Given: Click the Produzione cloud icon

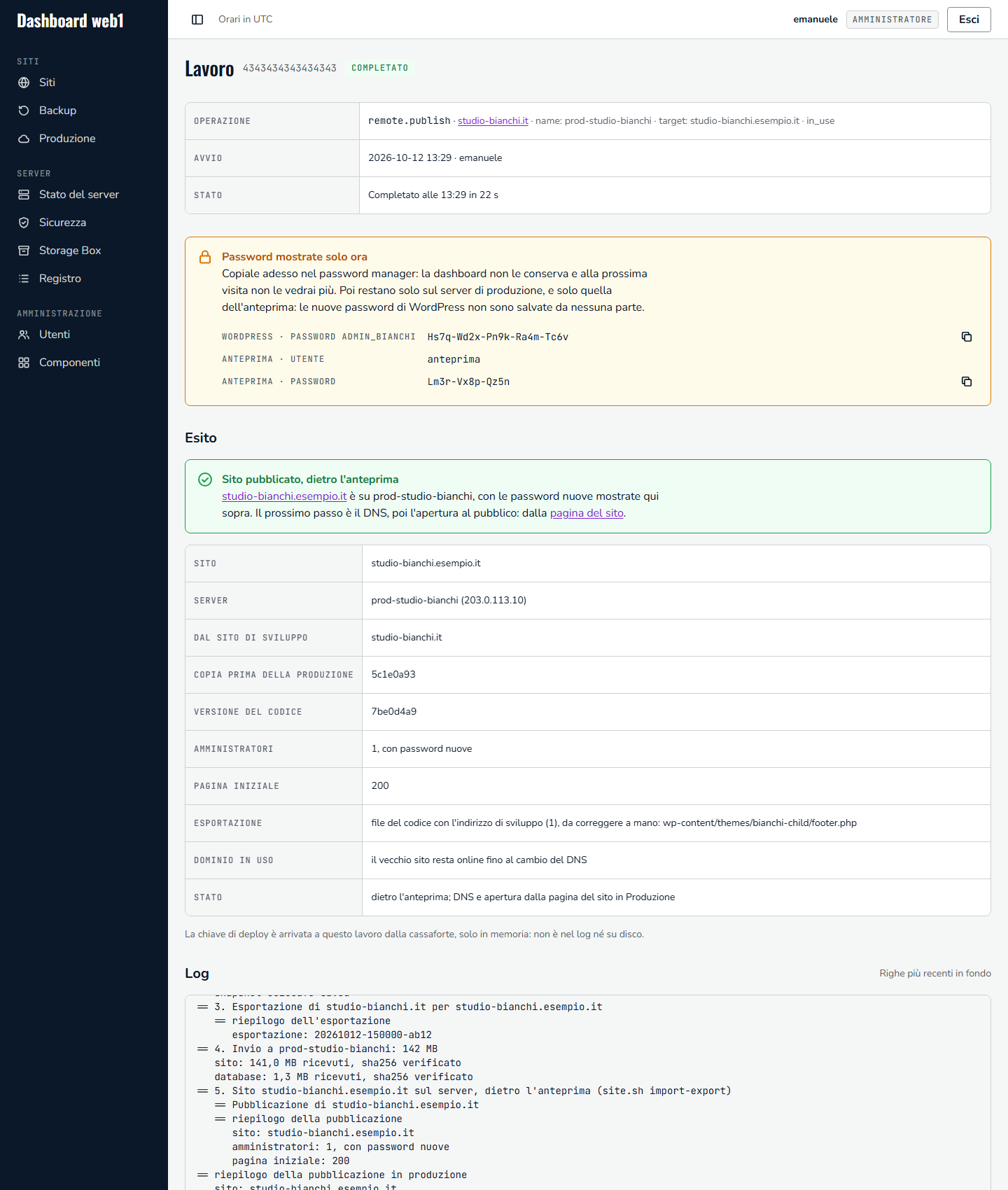Looking at the screenshot, I should click(24, 139).
